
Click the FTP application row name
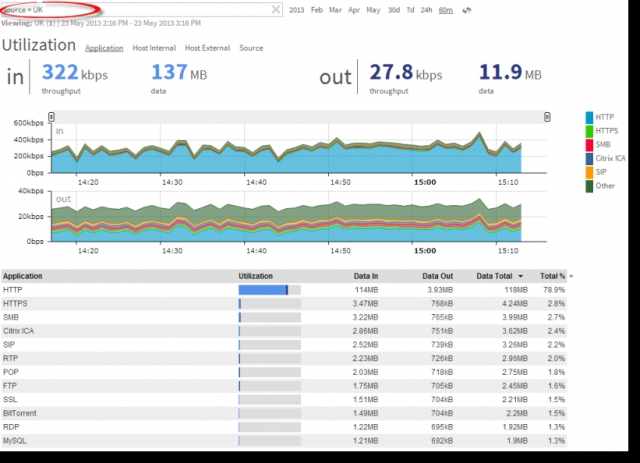[x=10, y=386]
